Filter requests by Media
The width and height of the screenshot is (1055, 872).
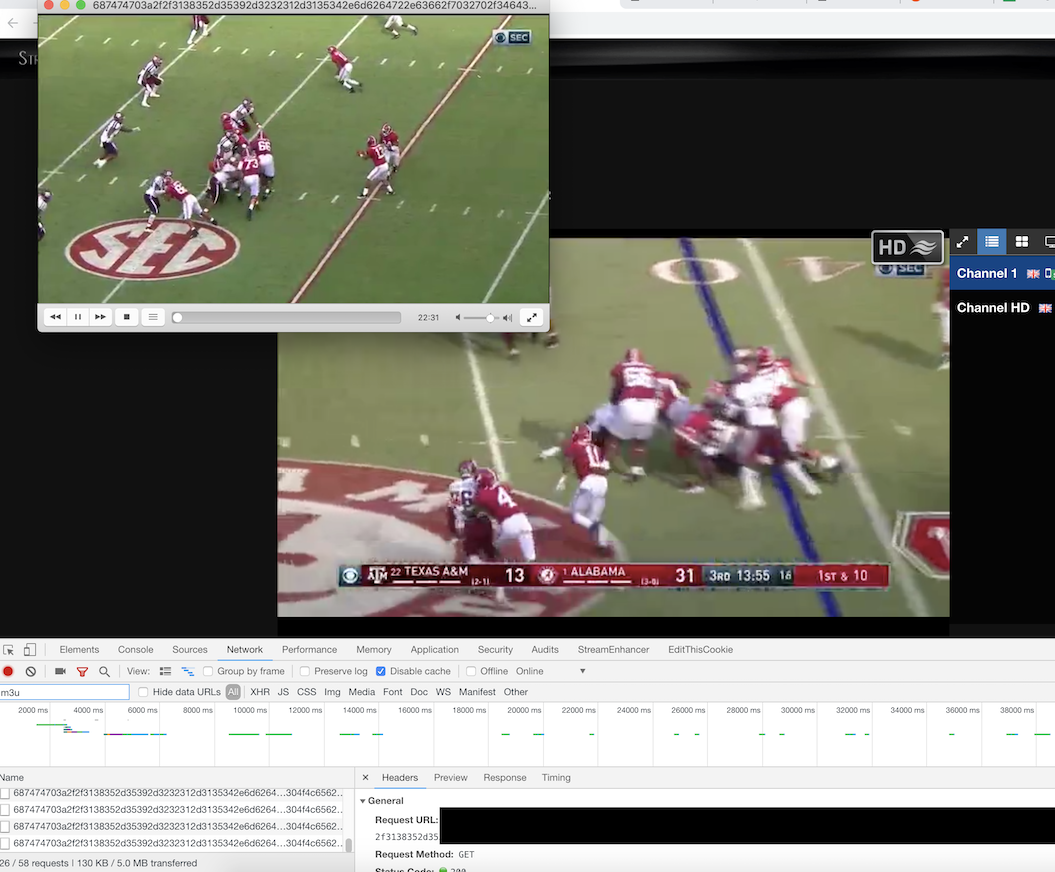click(361, 692)
